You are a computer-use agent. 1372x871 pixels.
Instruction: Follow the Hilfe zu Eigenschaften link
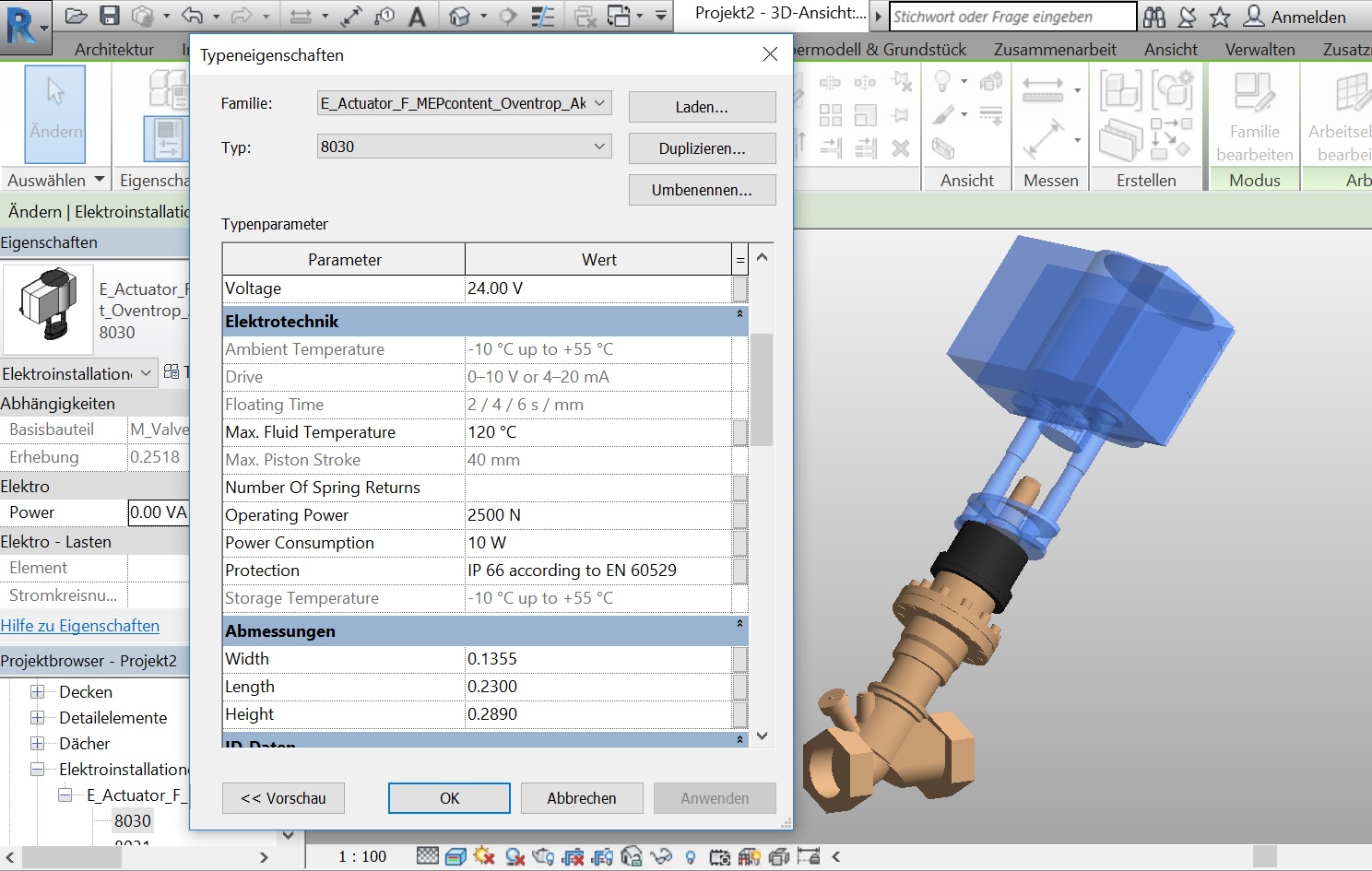point(80,626)
